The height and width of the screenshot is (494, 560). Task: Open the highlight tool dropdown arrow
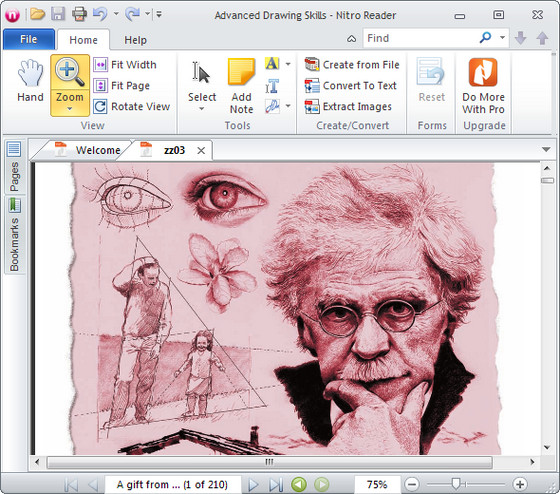[288, 64]
